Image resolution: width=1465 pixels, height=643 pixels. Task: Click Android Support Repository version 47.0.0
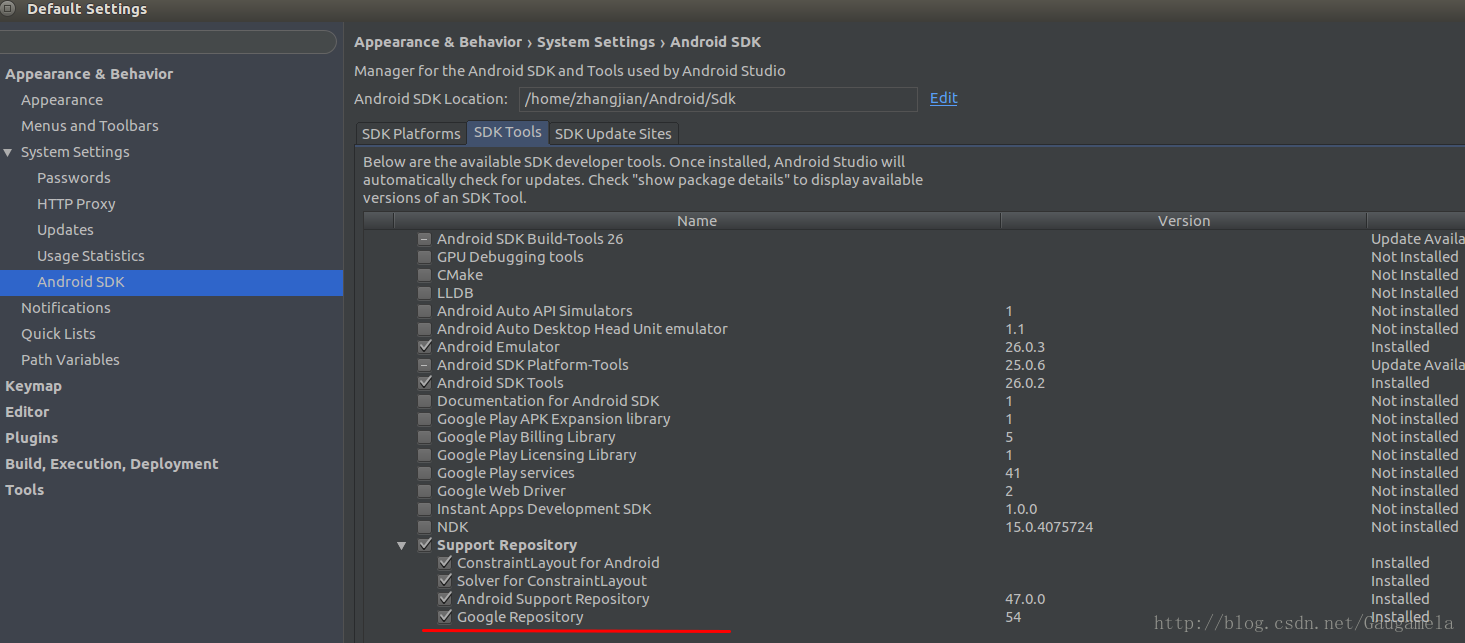click(x=1025, y=599)
